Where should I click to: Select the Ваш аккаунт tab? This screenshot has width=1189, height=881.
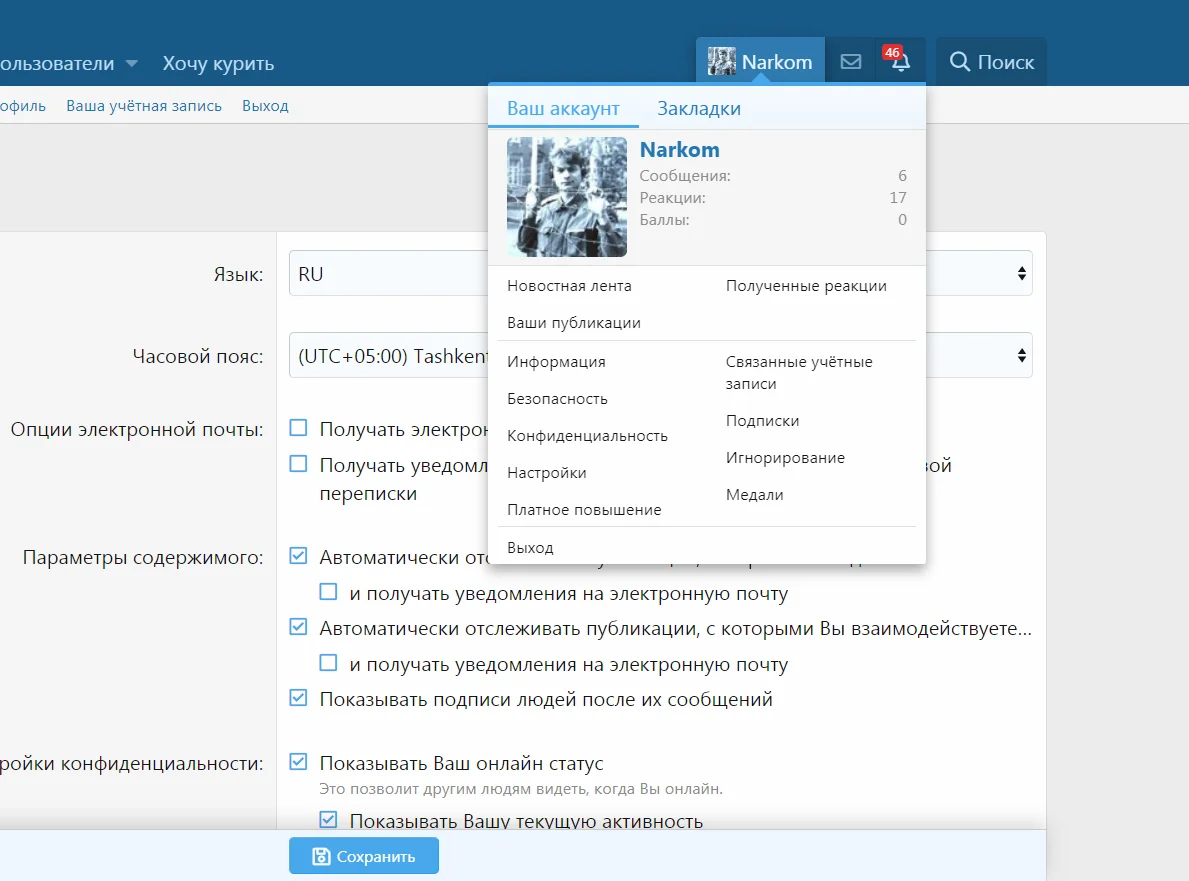click(563, 109)
